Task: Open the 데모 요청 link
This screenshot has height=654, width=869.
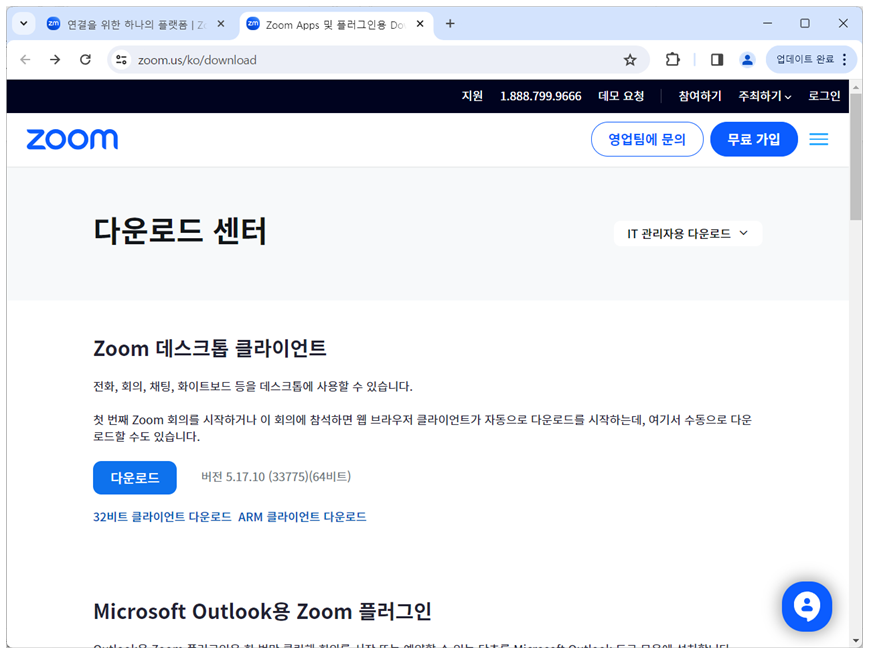Action: click(x=621, y=96)
